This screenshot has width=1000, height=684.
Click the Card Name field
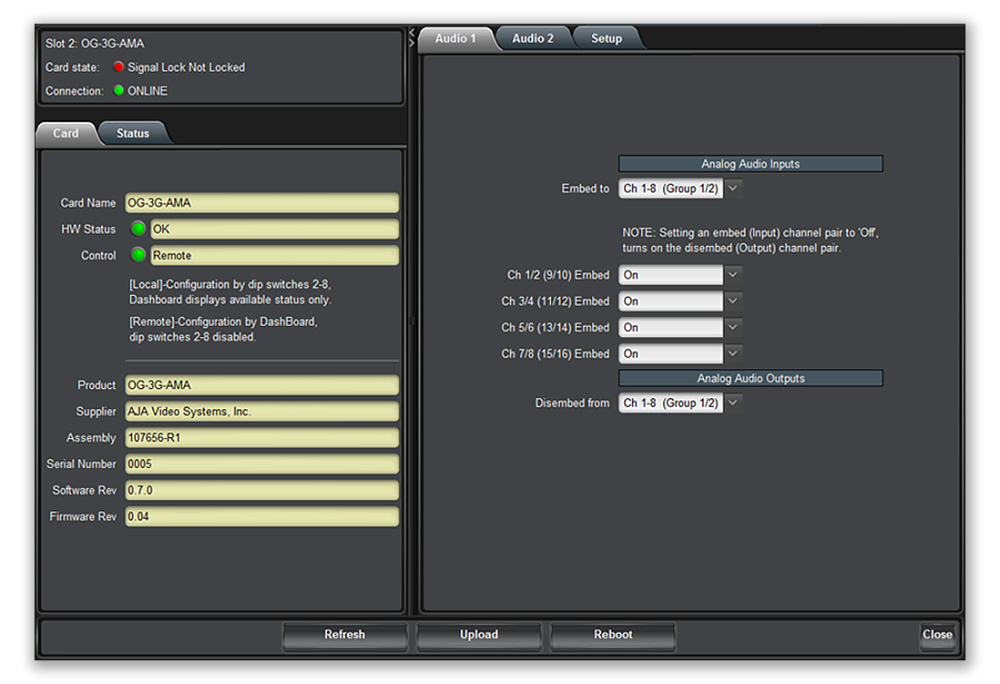coord(261,203)
